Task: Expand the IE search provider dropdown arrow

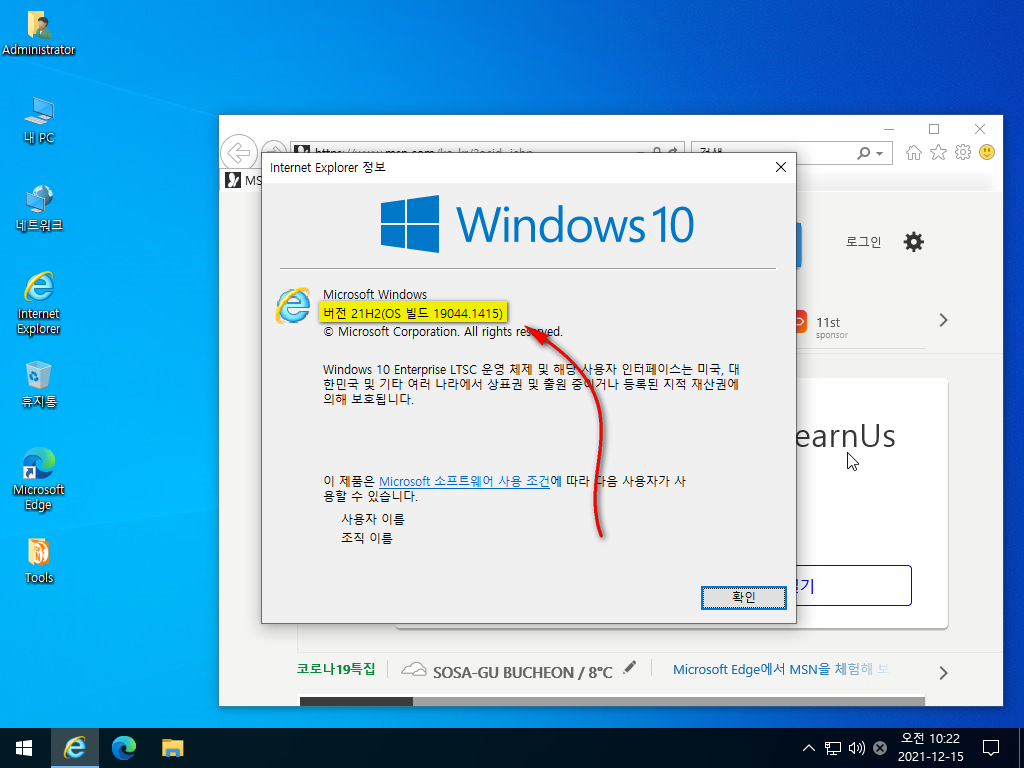Action: pyautogui.click(x=880, y=153)
